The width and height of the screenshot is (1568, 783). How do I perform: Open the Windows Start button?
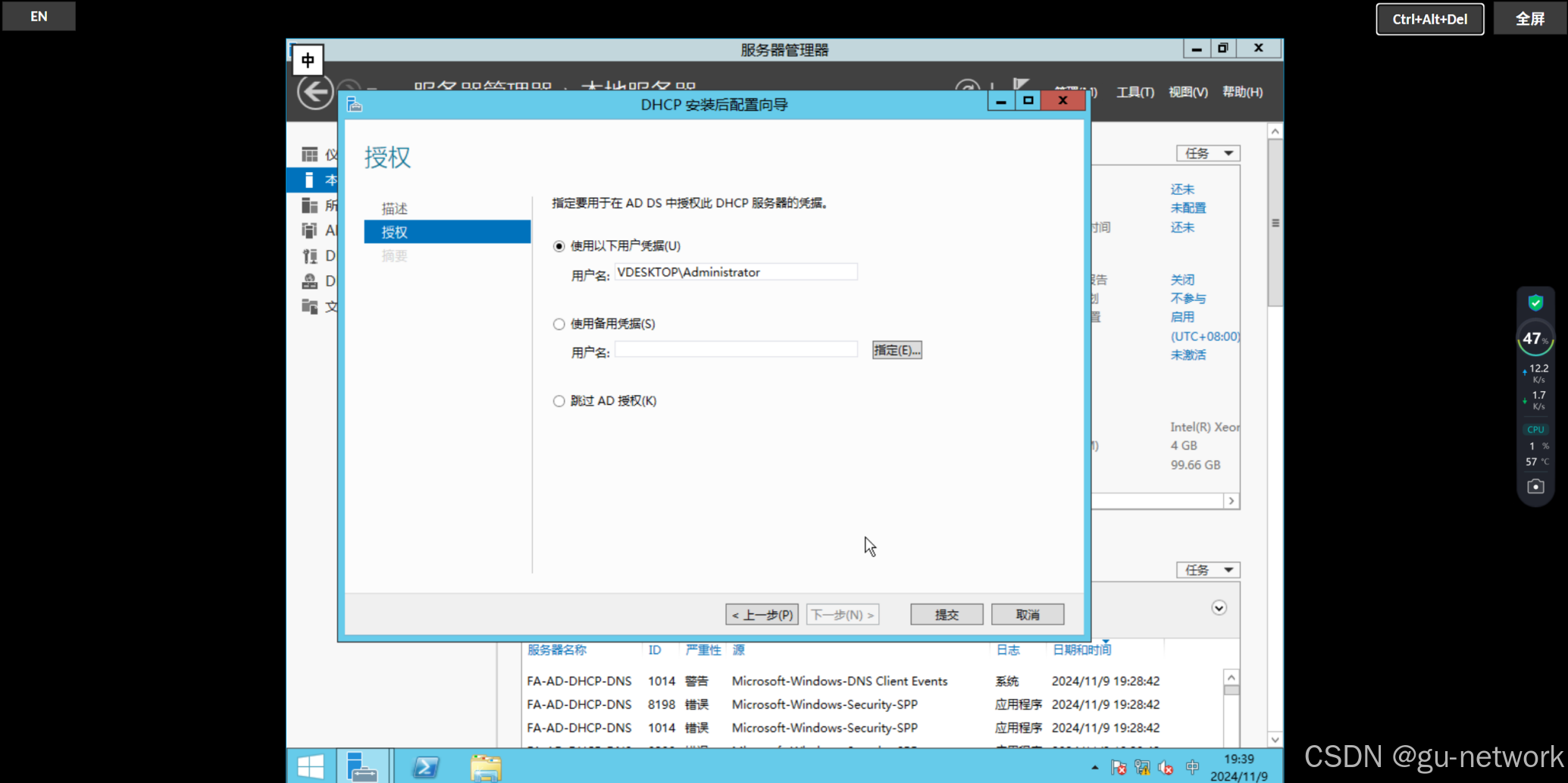click(x=311, y=766)
